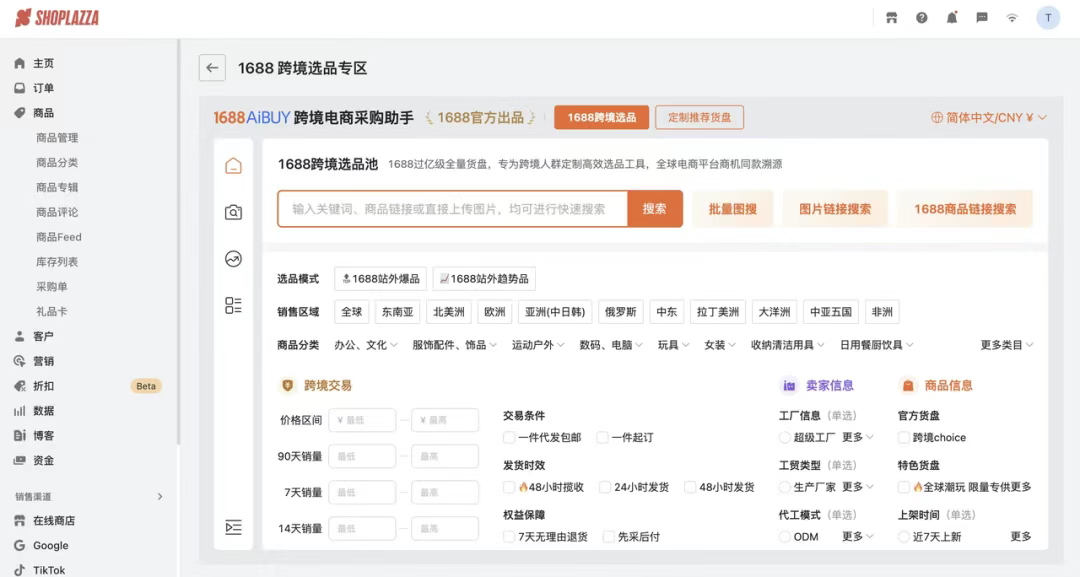Select the camera image-search icon in the sidebar
This screenshot has height=577, width=1080.
click(233, 211)
